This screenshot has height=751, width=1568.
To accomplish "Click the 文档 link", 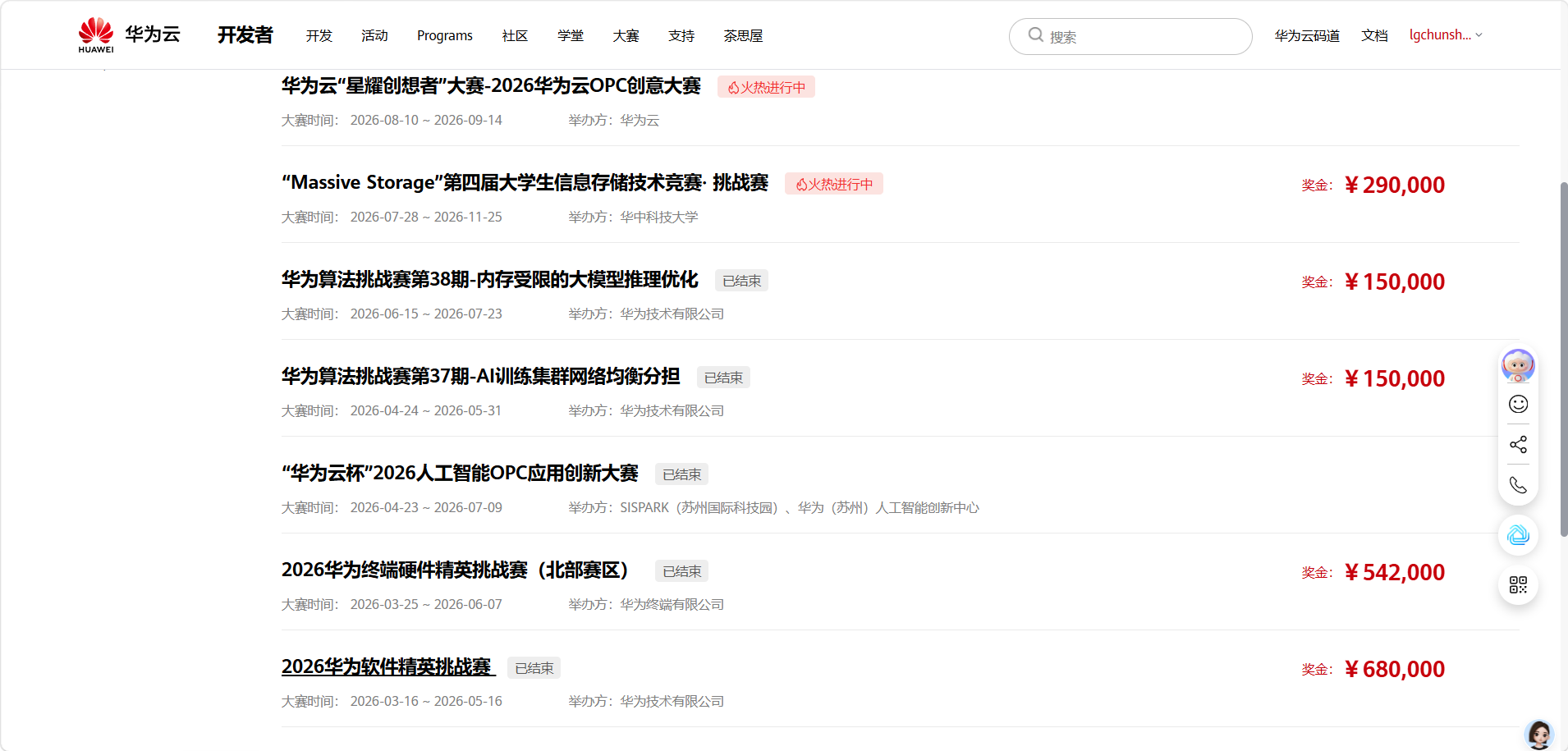I will [1374, 35].
